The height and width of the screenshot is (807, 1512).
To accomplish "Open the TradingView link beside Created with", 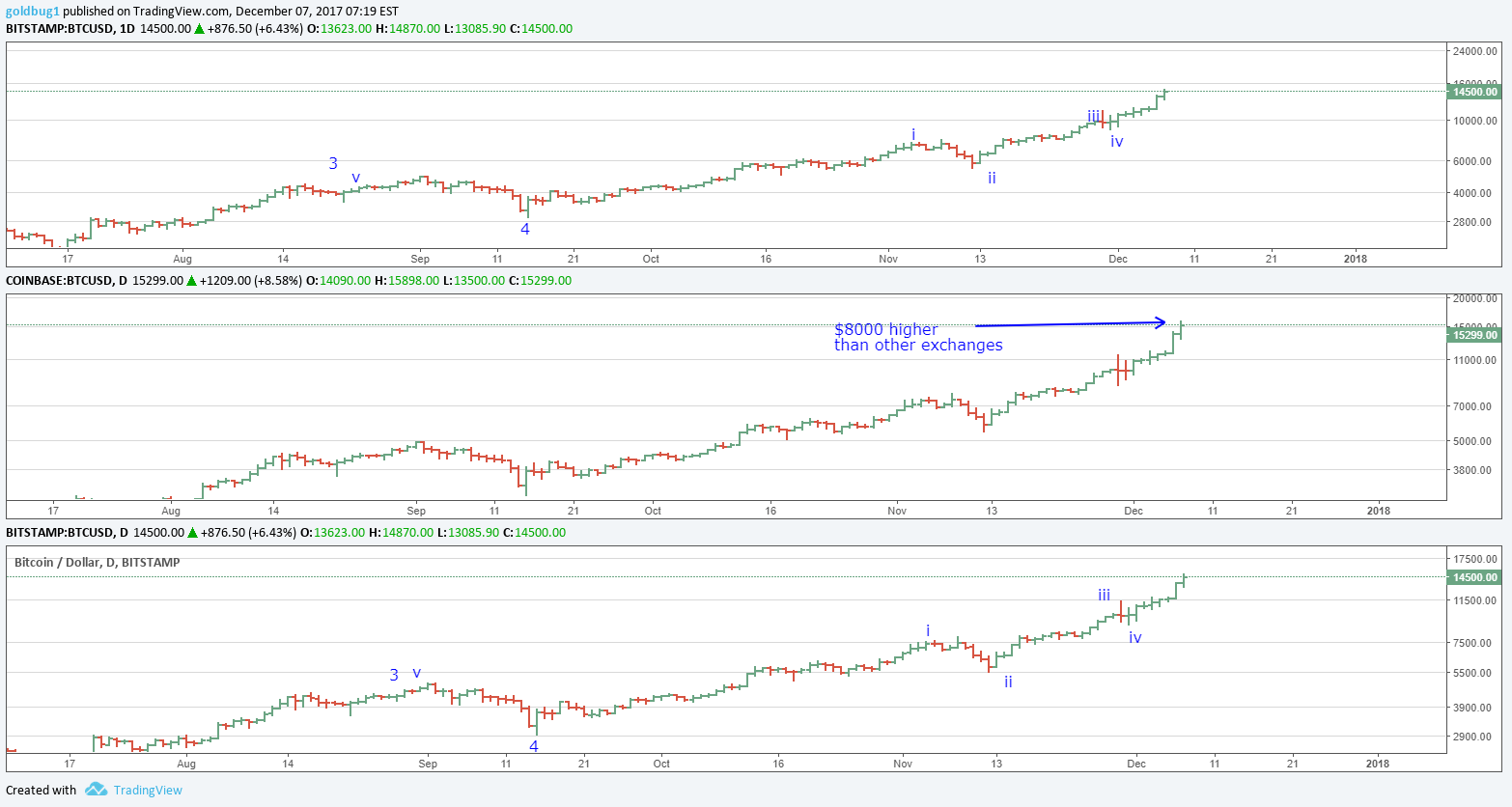I will coord(148,791).
